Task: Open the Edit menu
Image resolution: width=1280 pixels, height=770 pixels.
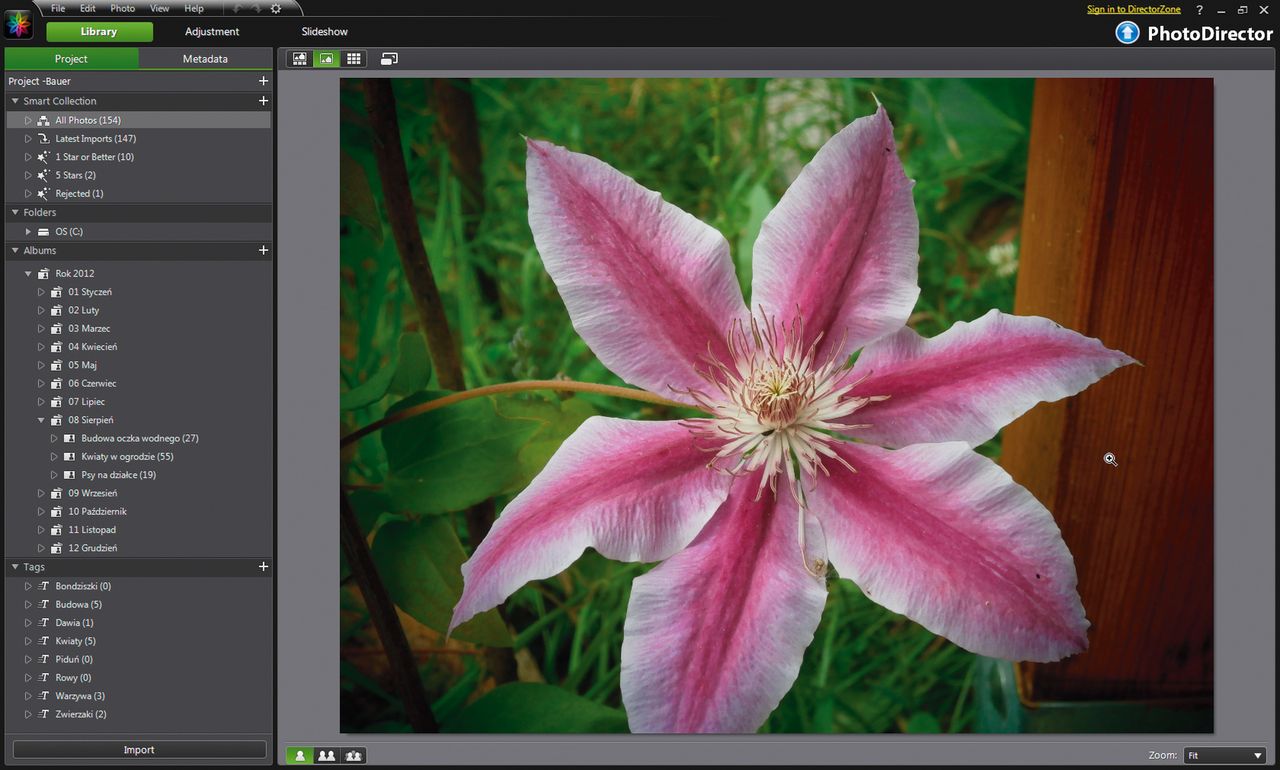Action: point(88,8)
